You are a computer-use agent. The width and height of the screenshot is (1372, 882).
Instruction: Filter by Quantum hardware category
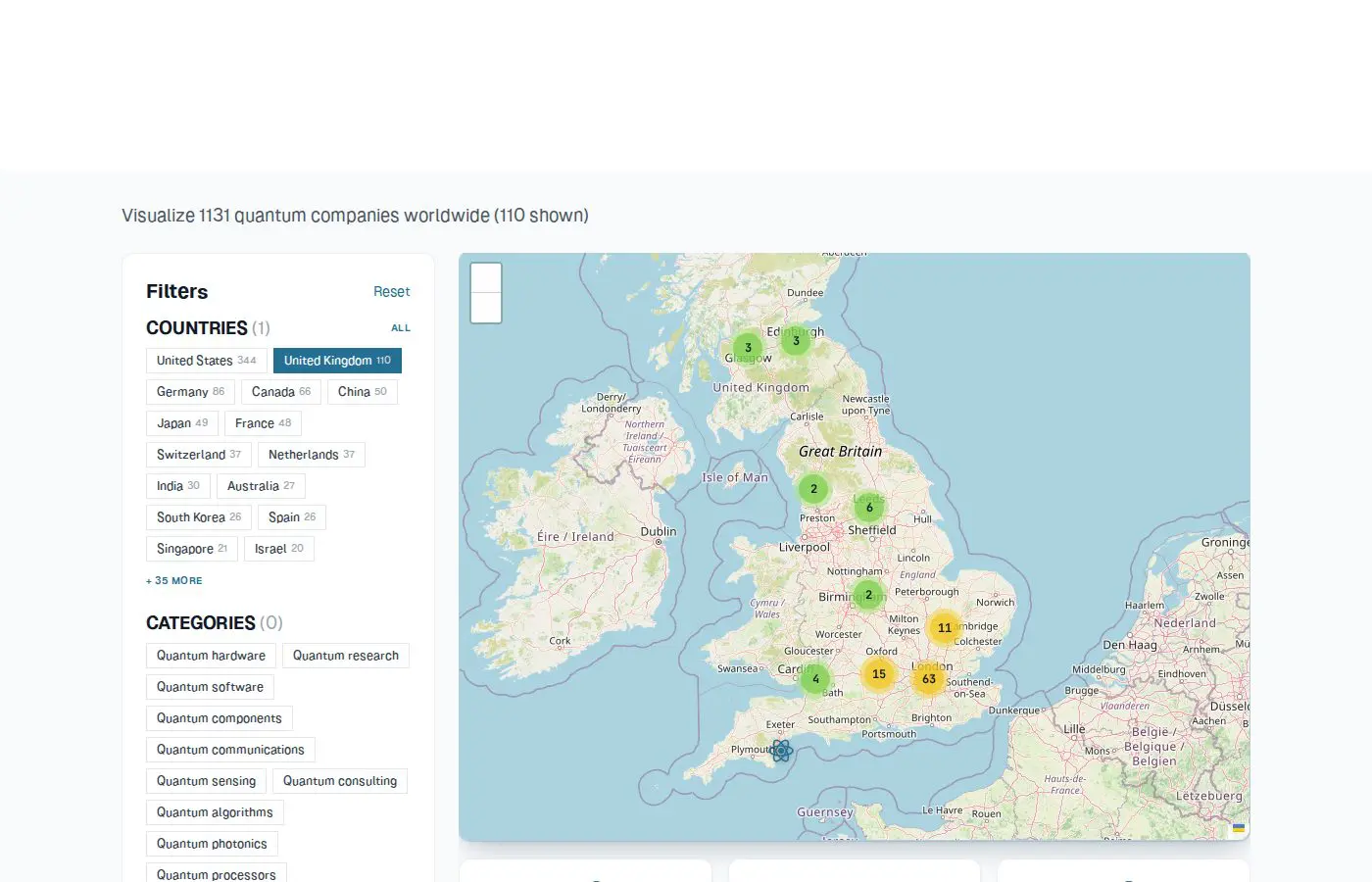(211, 656)
